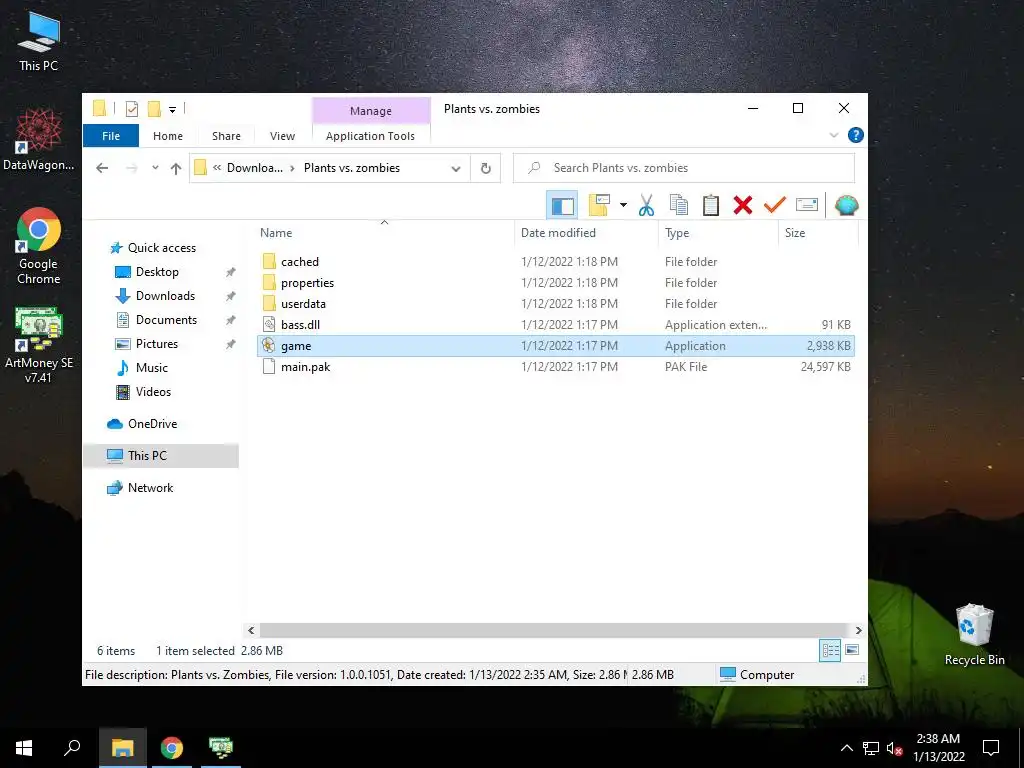The width and height of the screenshot is (1024, 768).
Task: Open the Application Tools tab
Action: pyautogui.click(x=370, y=136)
